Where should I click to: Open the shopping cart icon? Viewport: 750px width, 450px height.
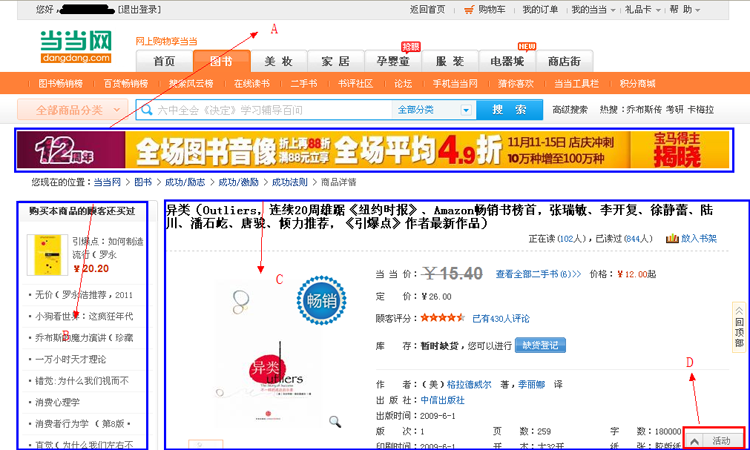coord(469,10)
